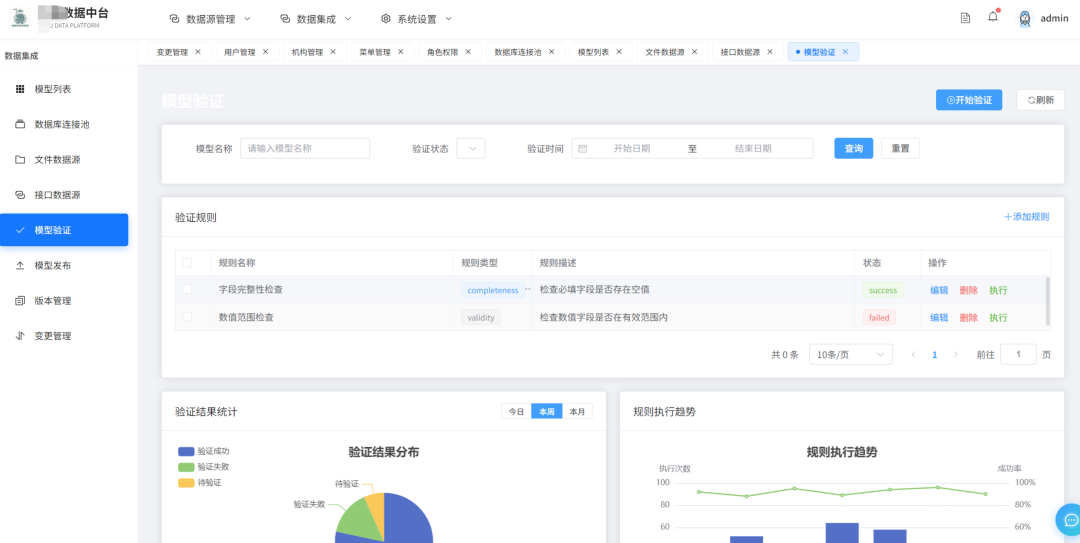Expand the 数据源管理 top menu

[x=210, y=19]
